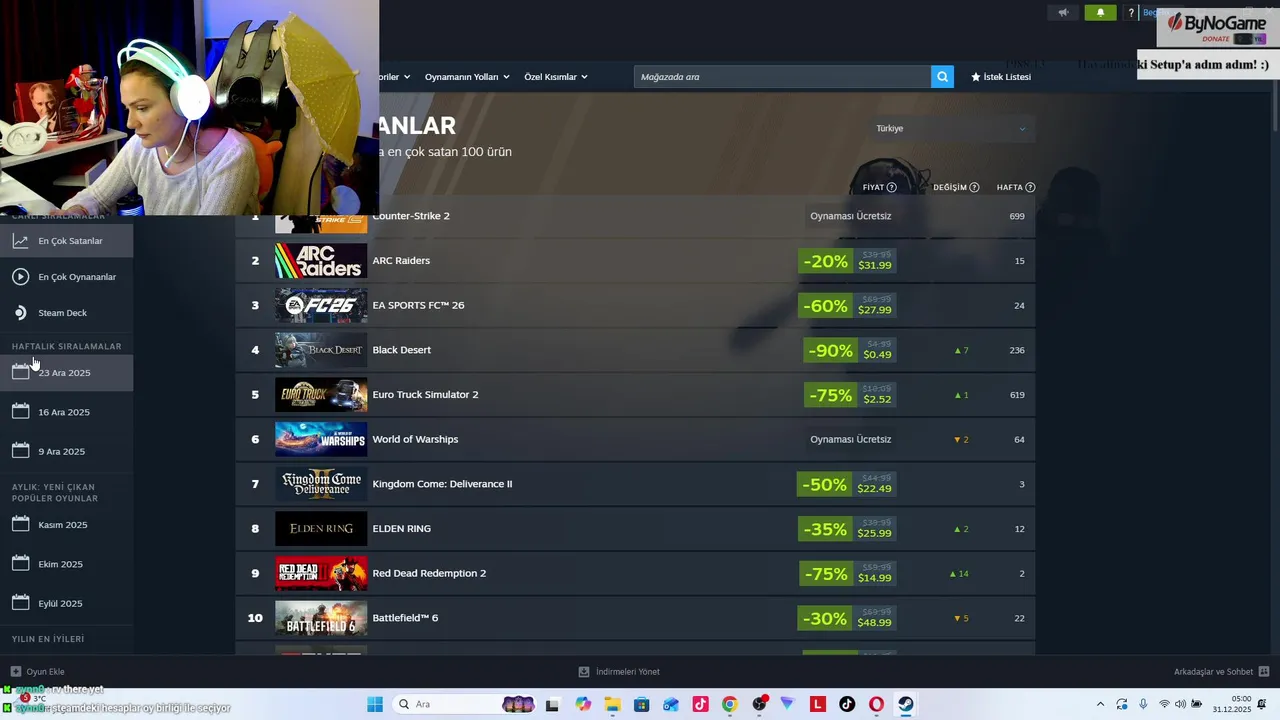Open the 16 Ara 2025 weekly ranking
Viewport: 1280px width, 720px height.
(x=66, y=412)
